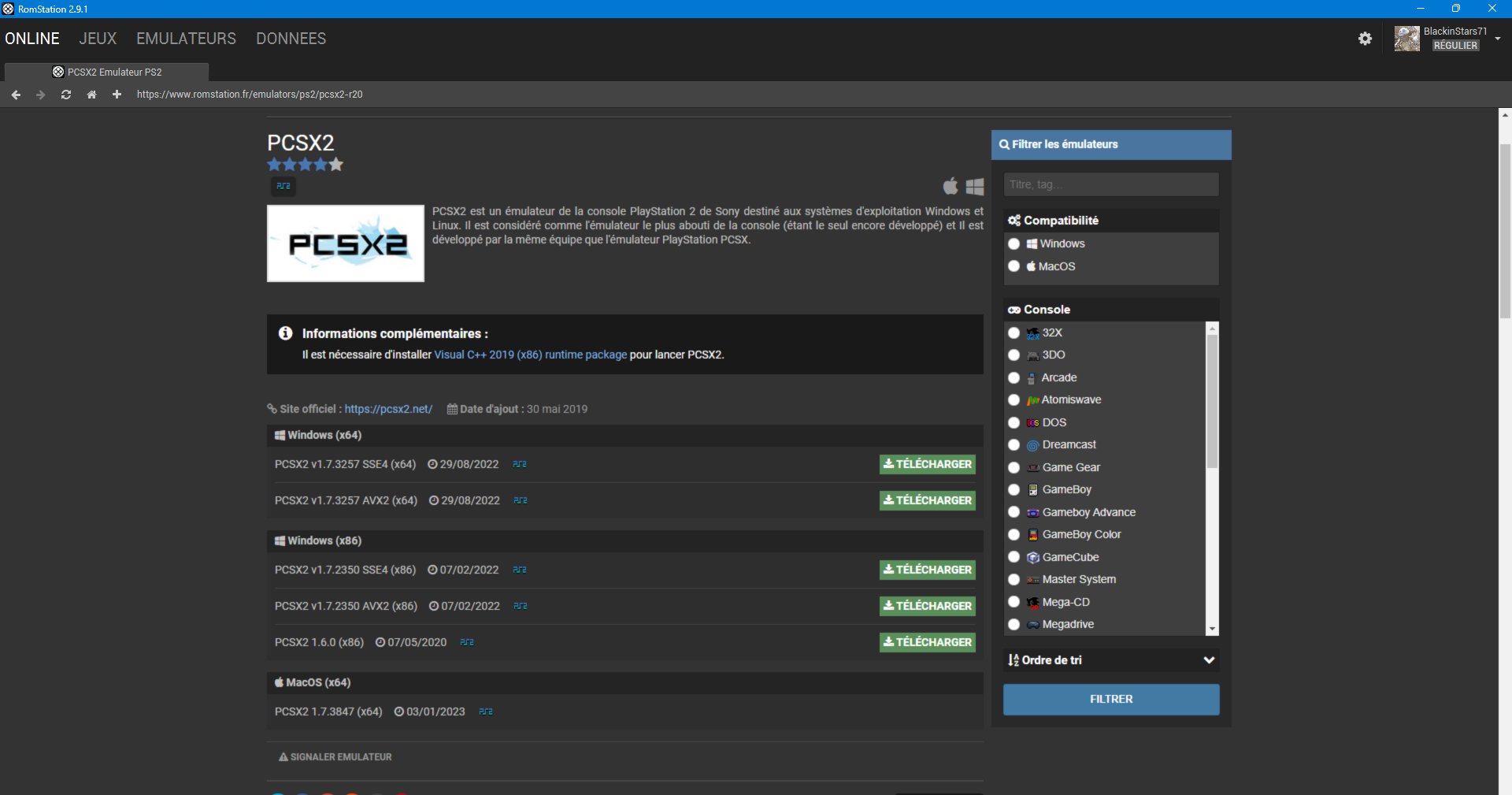Select the Atomiswave console option
The width and height of the screenshot is (1512, 795).
pos(1014,400)
